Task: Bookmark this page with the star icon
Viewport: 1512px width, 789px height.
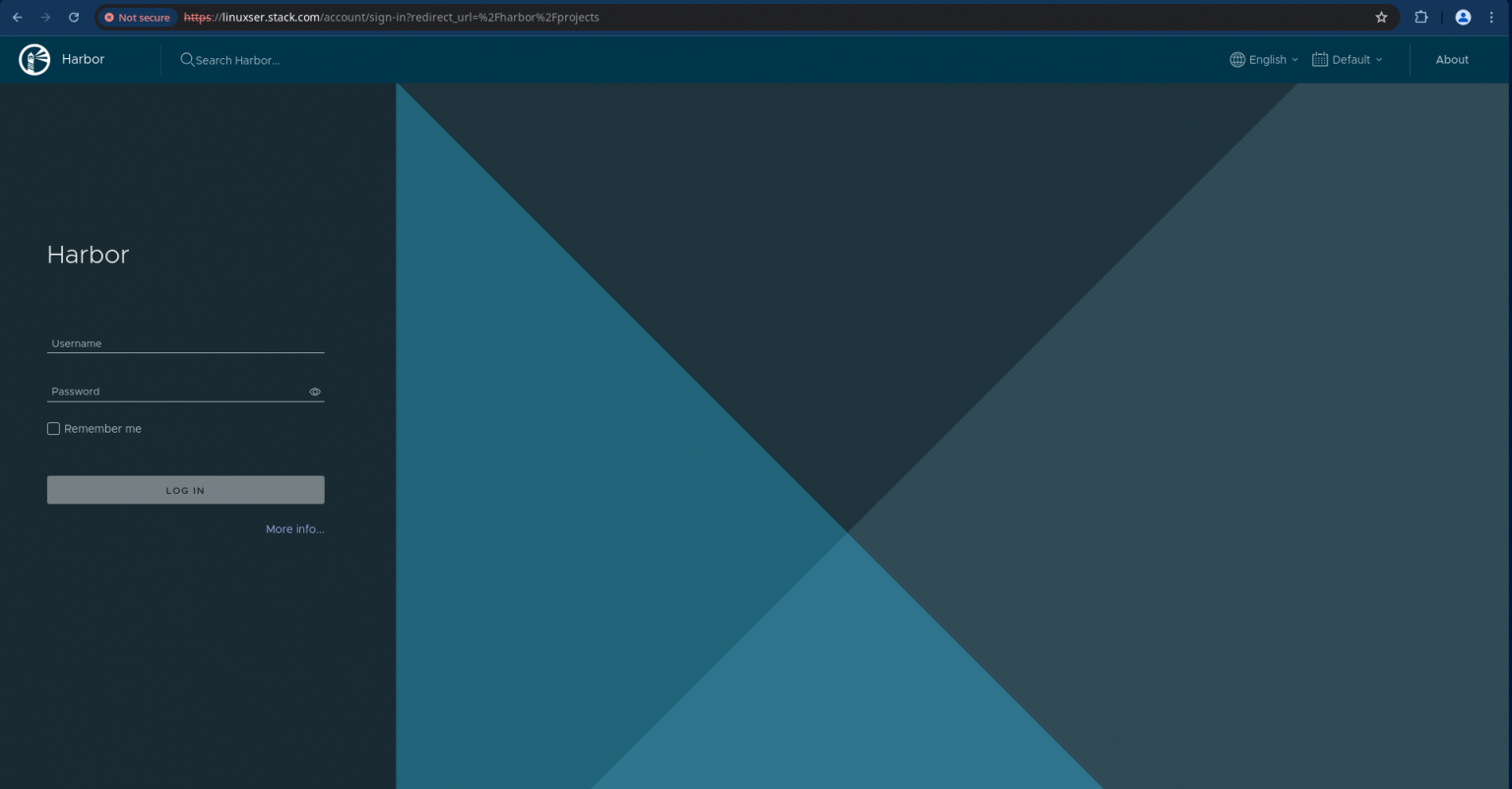Action: click(x=1381, y=18)
